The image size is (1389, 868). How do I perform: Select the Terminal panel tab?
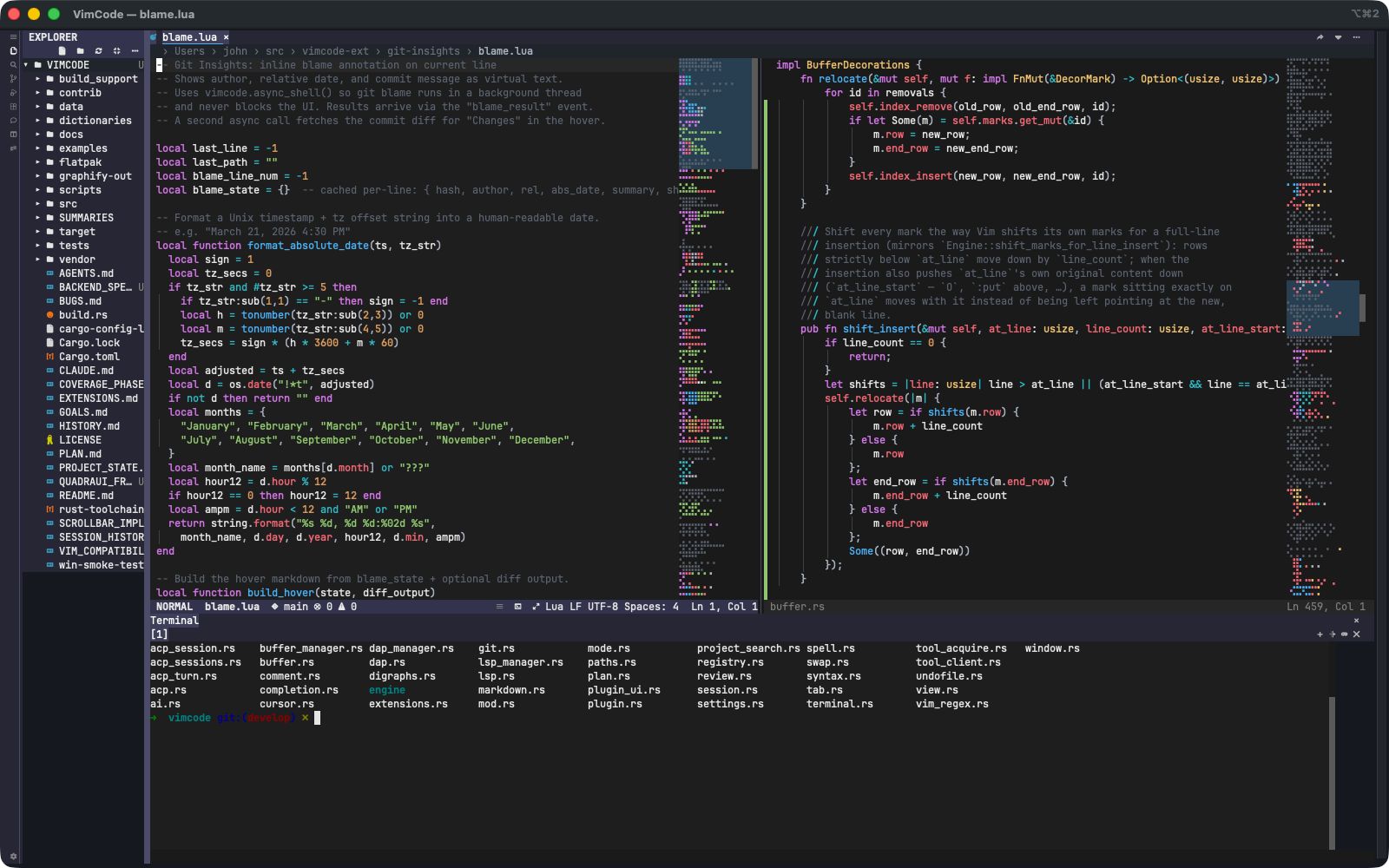pyautogui.click(x=174, y=621)
